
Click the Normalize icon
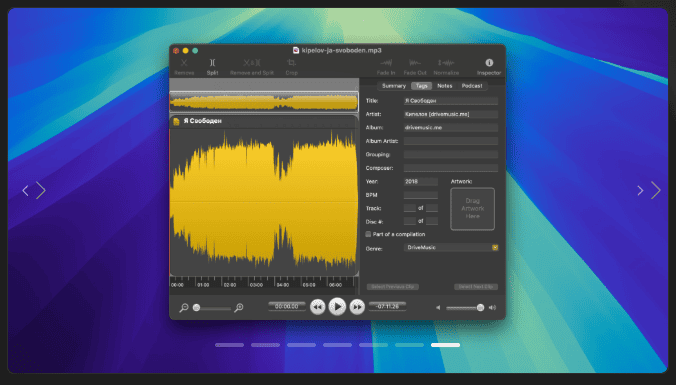point(446,63)
